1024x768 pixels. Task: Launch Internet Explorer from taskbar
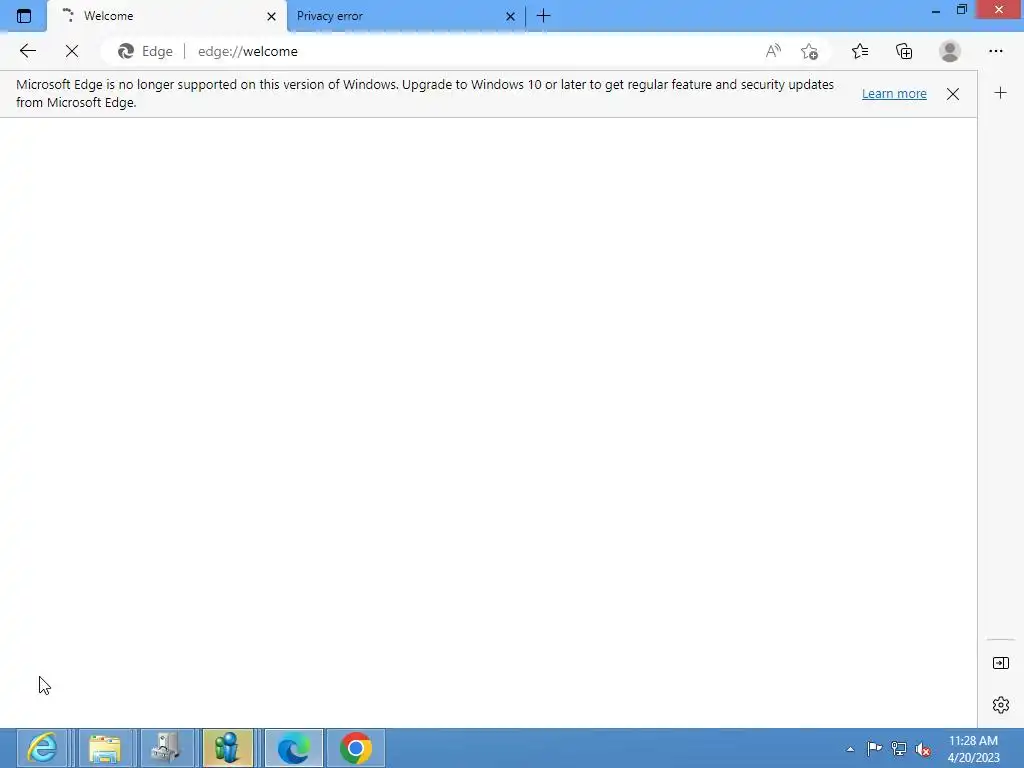pos(43,748)
